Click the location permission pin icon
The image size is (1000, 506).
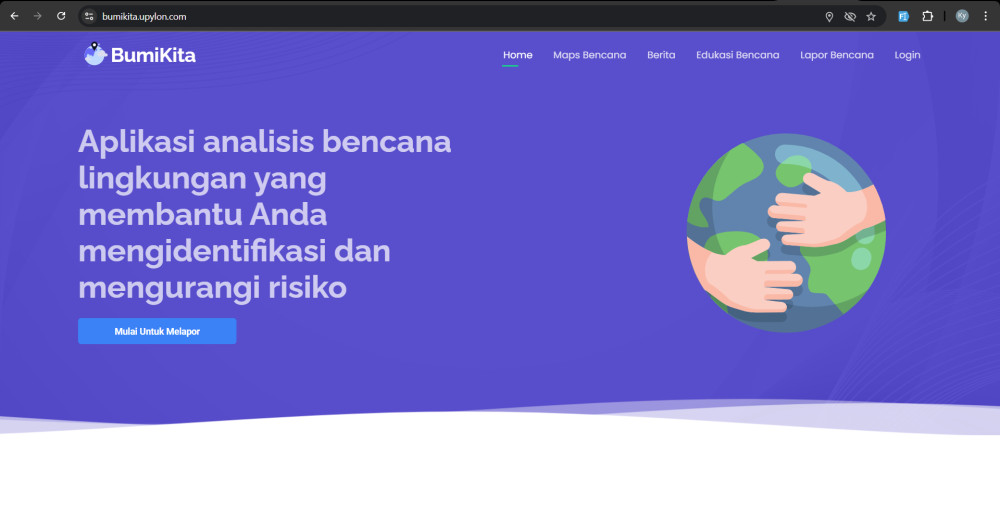click(x=829, y=16)
